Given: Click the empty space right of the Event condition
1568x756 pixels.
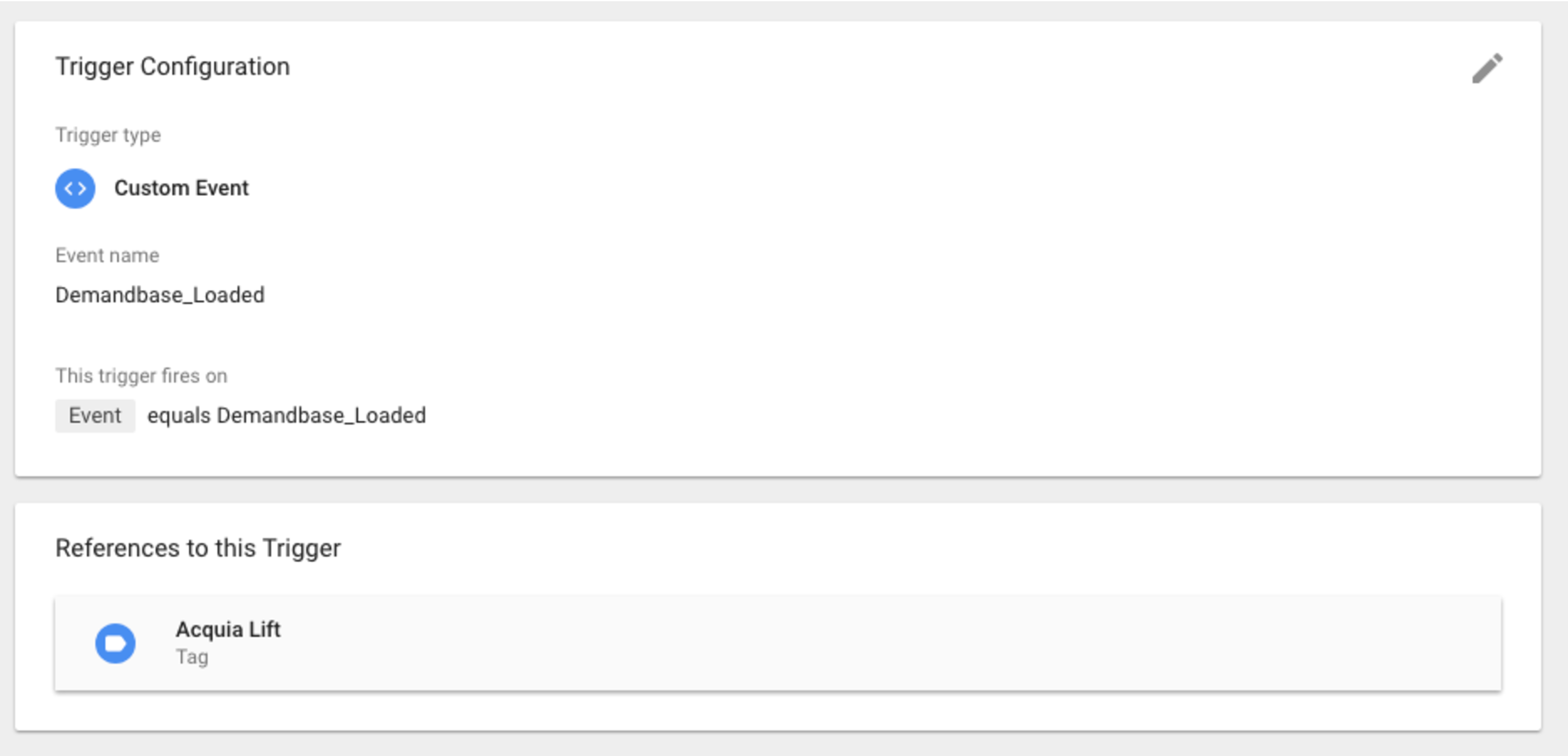Looking at the screenshot, I should click(x=942, y=416).
